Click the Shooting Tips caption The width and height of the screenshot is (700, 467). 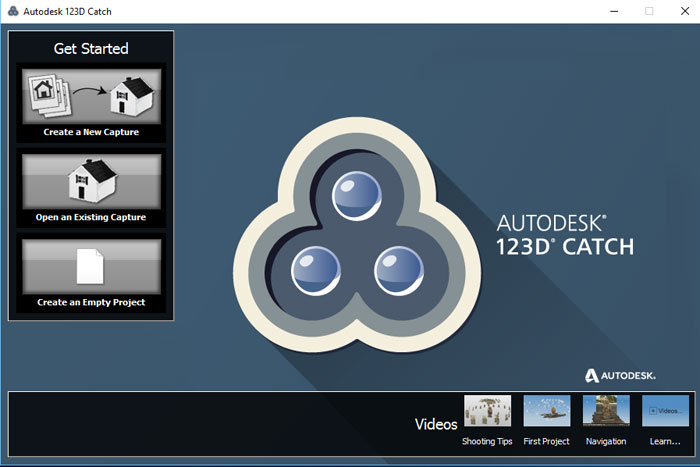pos(487,442)
